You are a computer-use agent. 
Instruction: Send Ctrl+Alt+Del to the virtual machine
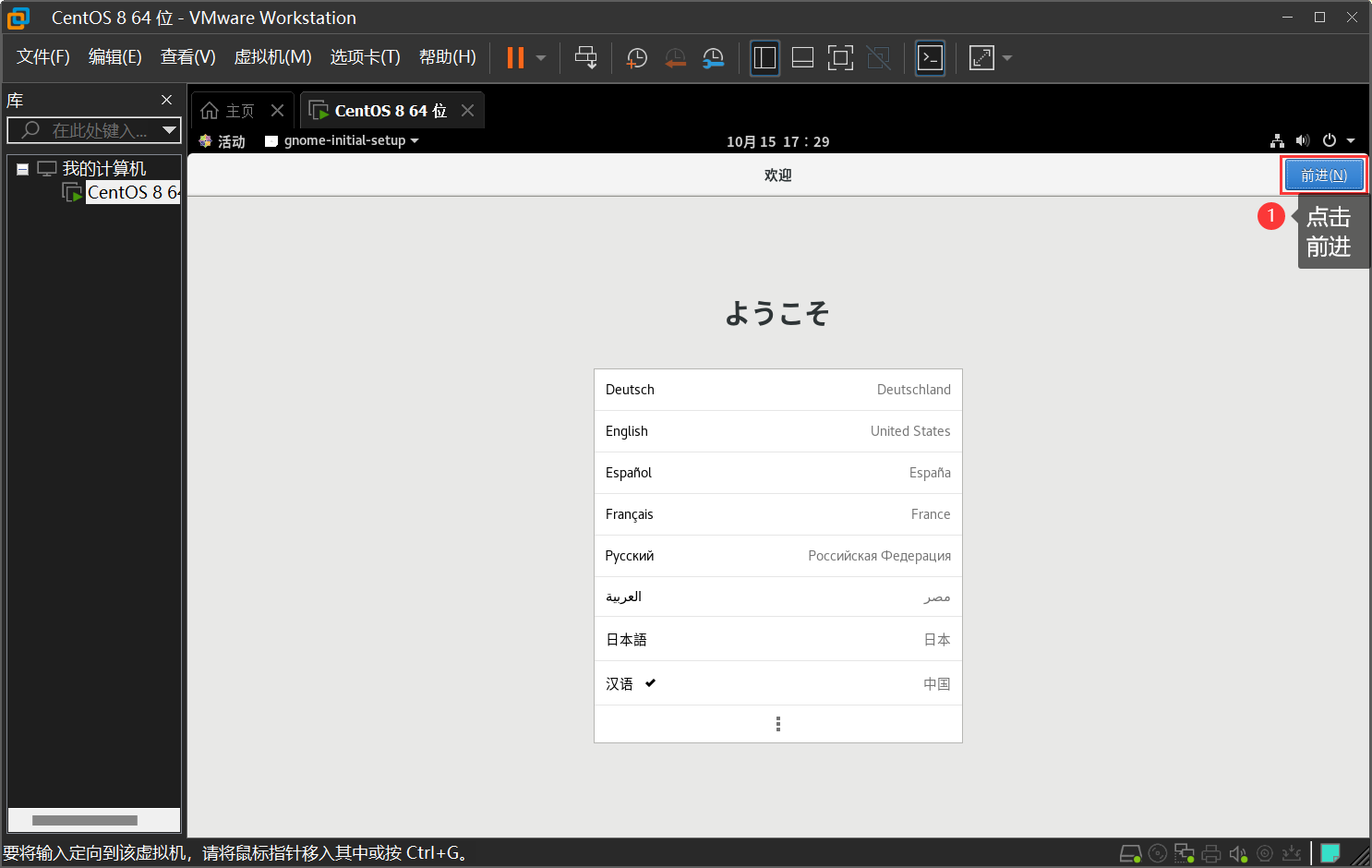(585, 57)
